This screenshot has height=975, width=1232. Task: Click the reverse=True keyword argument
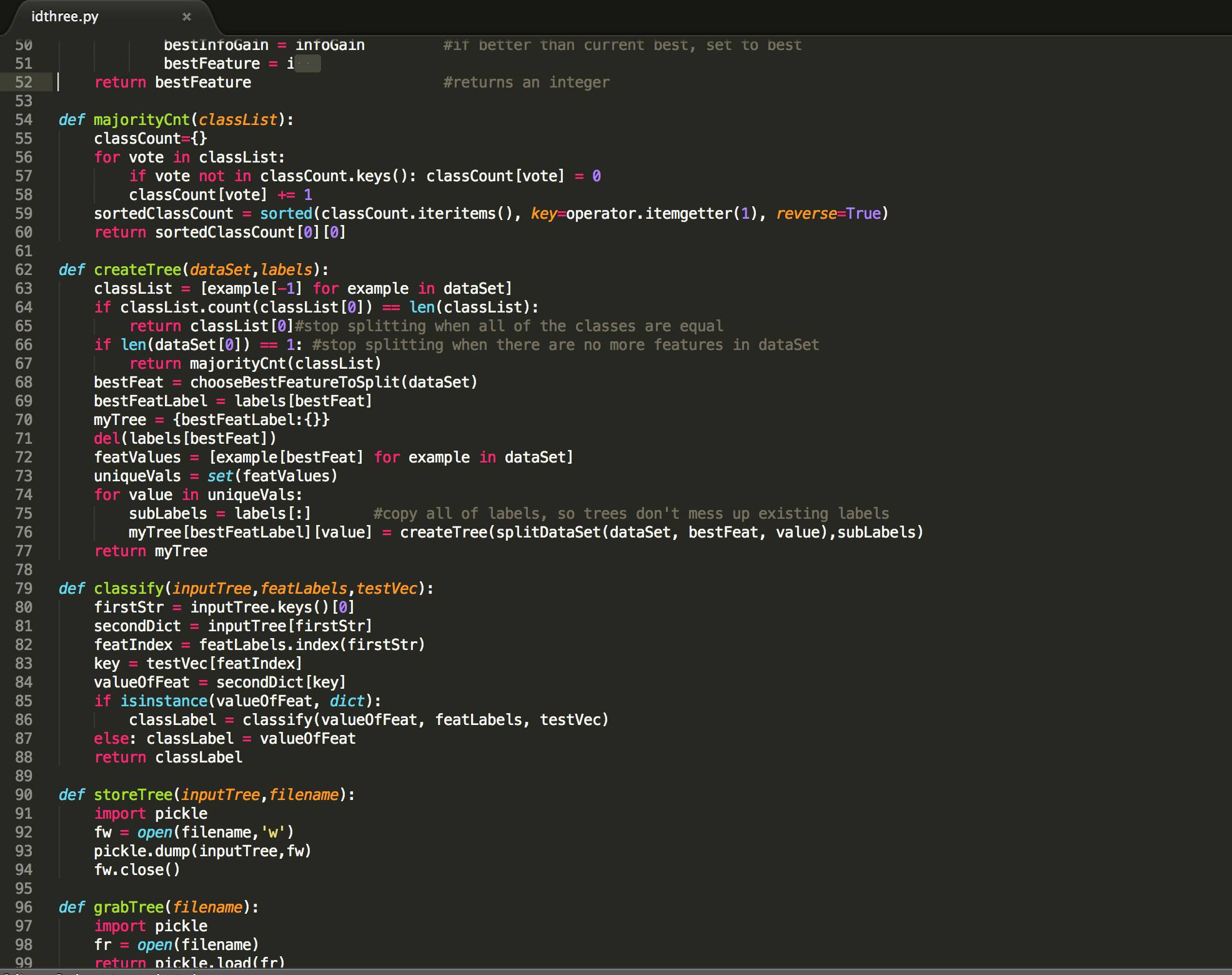coord(828,214)
